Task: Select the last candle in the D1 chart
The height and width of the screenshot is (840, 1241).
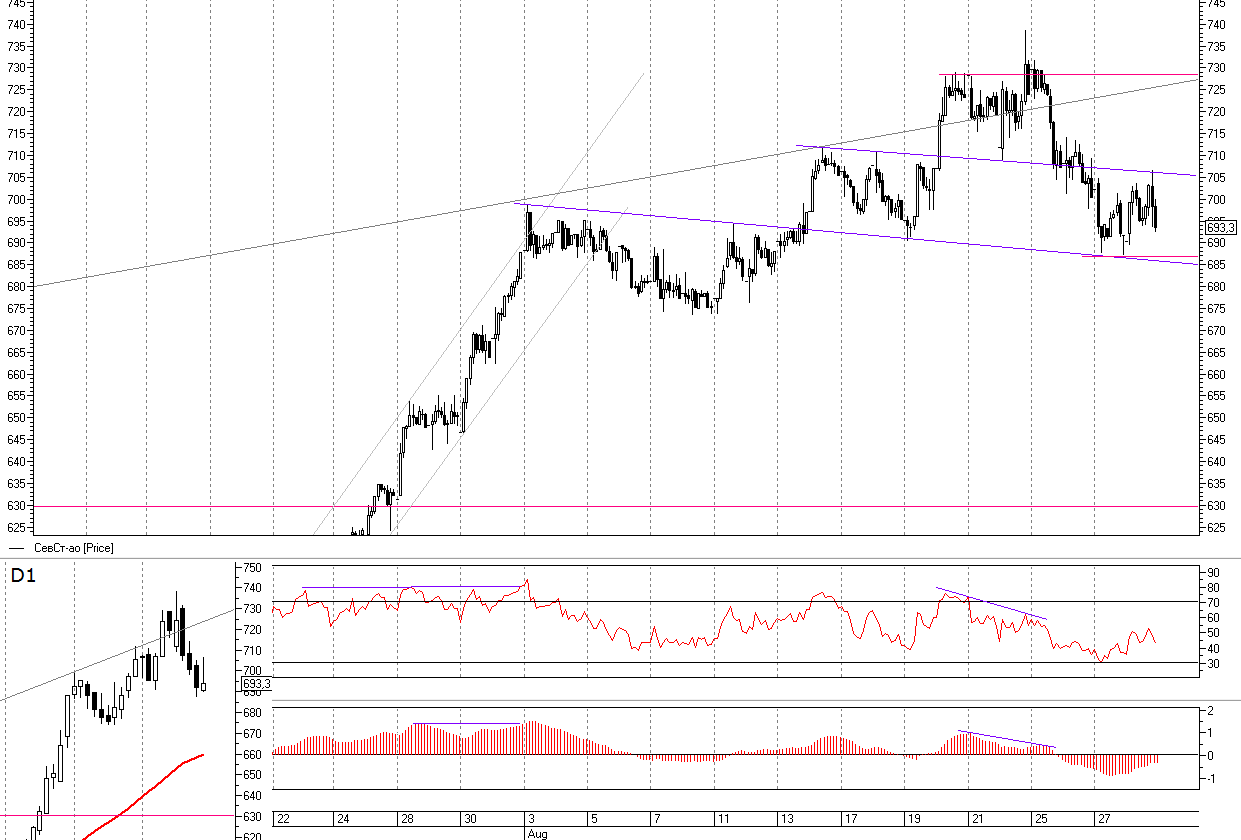Action: 203,684
